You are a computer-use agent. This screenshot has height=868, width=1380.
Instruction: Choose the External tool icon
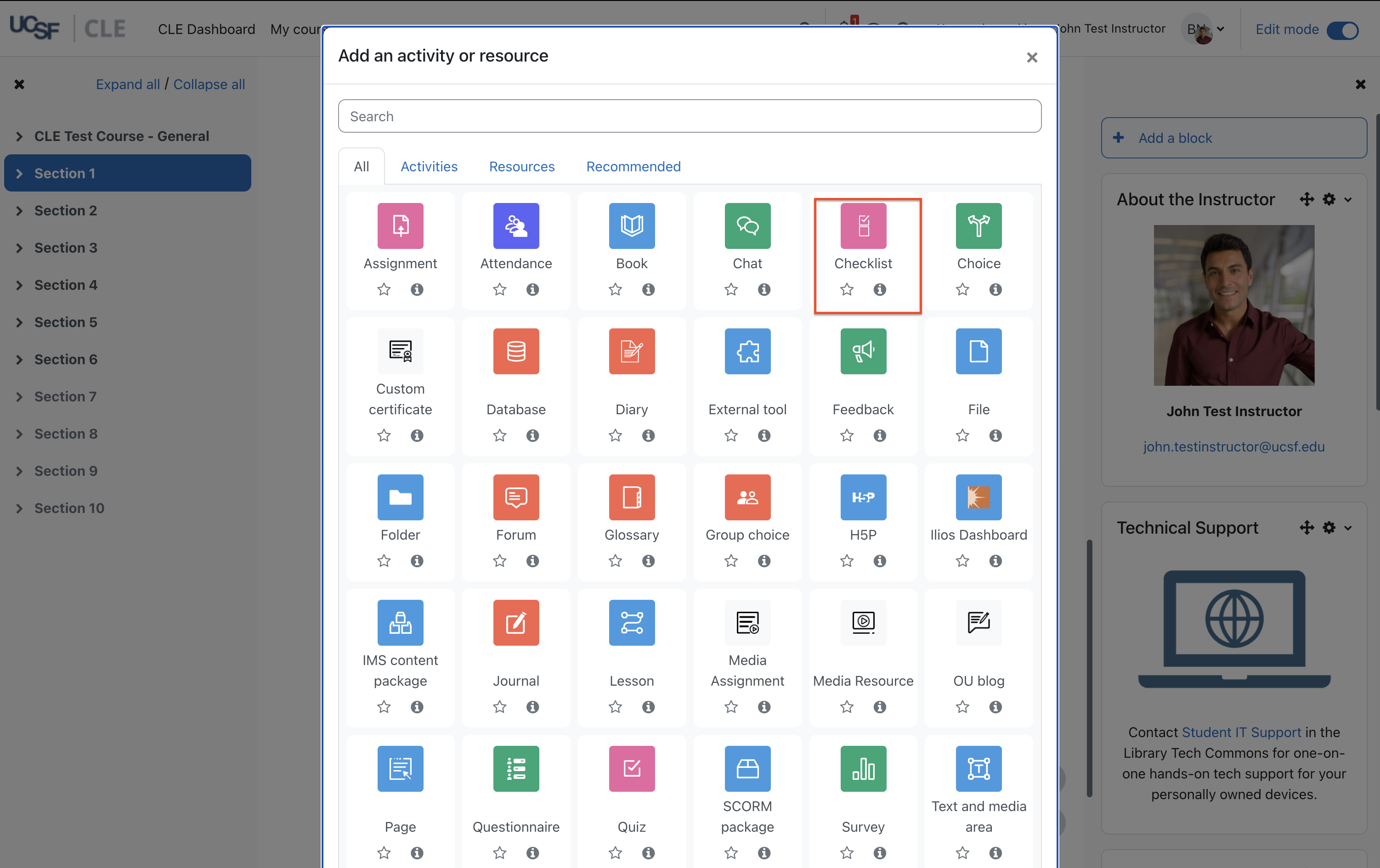pyautogui.click(x=747, y=351)
